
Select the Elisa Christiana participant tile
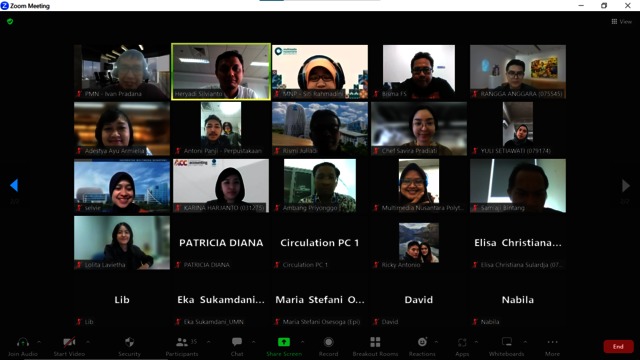518,242
